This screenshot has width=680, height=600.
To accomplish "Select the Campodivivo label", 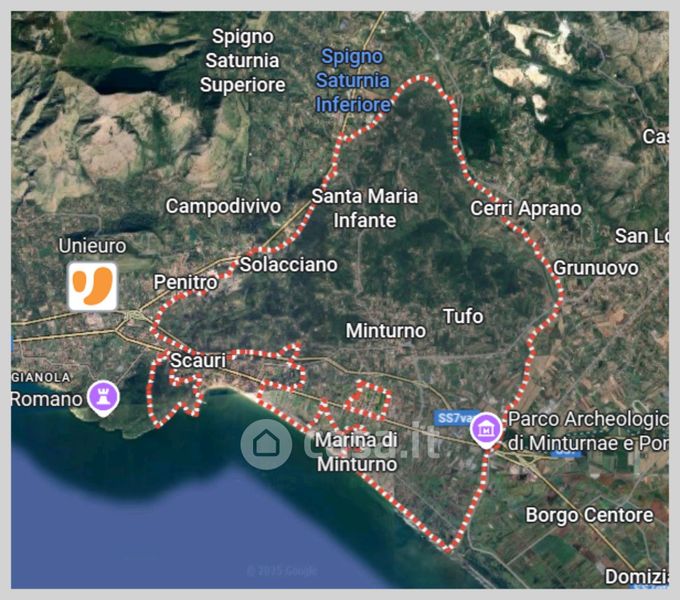I will [x=223, y=206].
